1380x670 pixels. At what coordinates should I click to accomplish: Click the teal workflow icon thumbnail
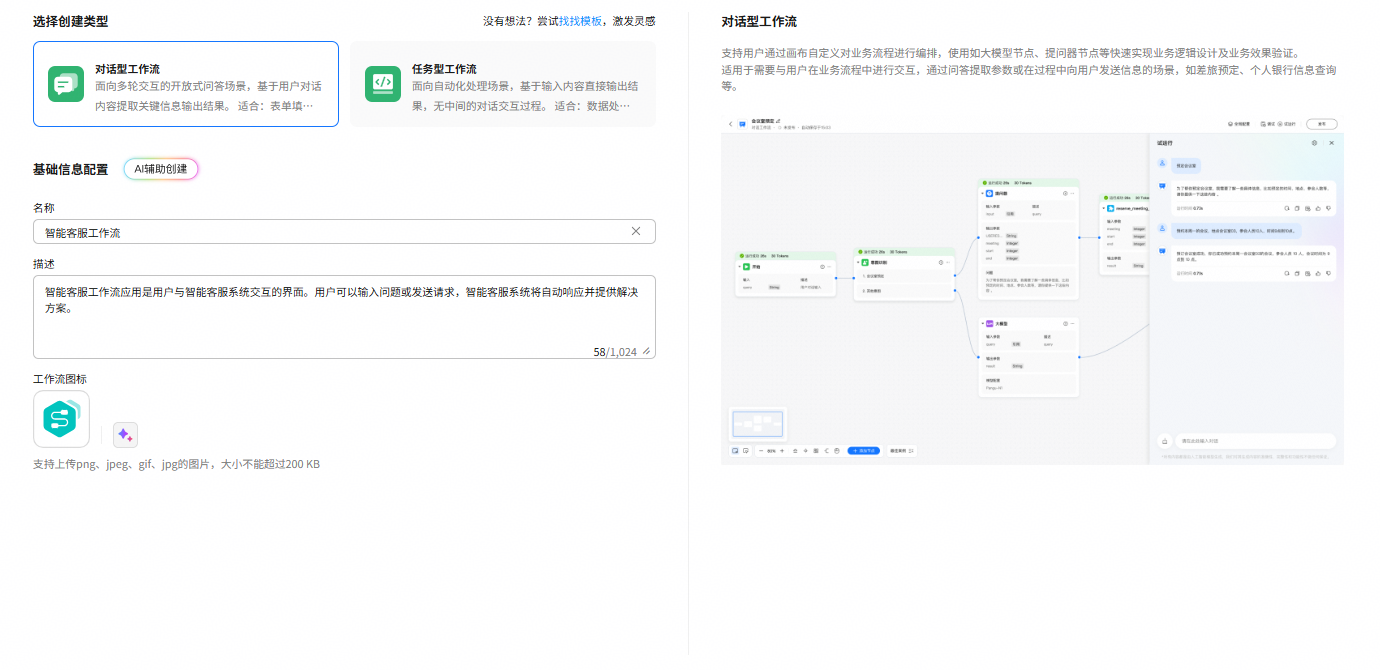click(61, 419)
